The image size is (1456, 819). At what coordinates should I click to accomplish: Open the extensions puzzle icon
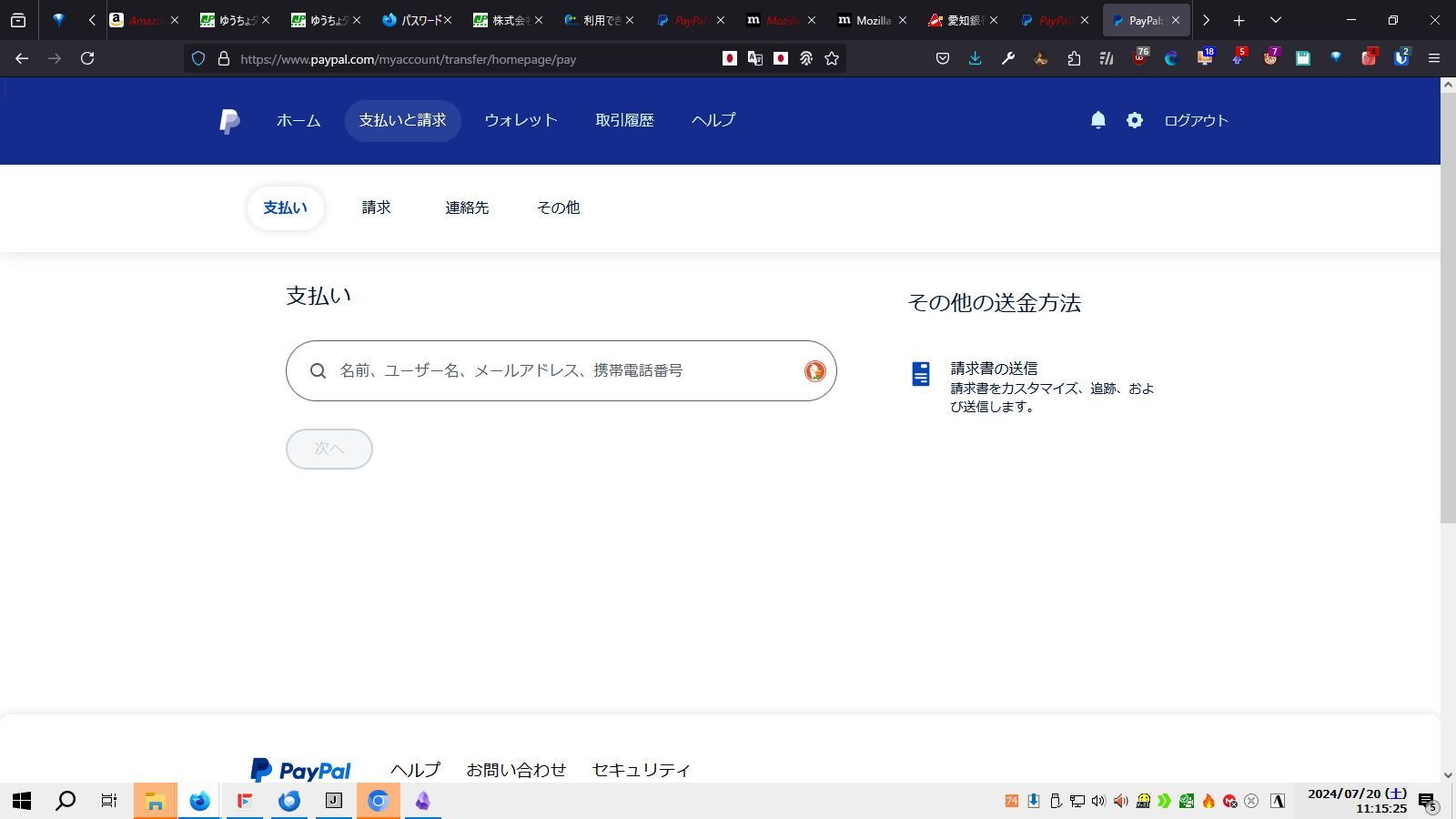click(1074, 58)
